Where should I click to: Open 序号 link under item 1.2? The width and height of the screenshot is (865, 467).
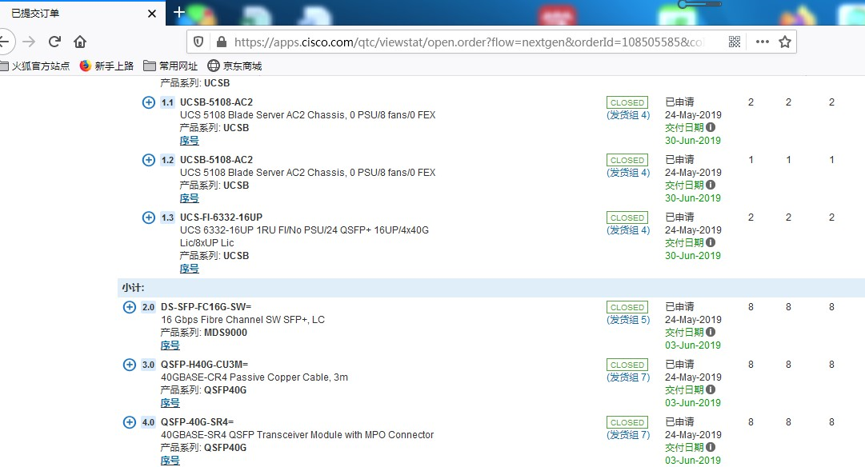tap(189, 198)
